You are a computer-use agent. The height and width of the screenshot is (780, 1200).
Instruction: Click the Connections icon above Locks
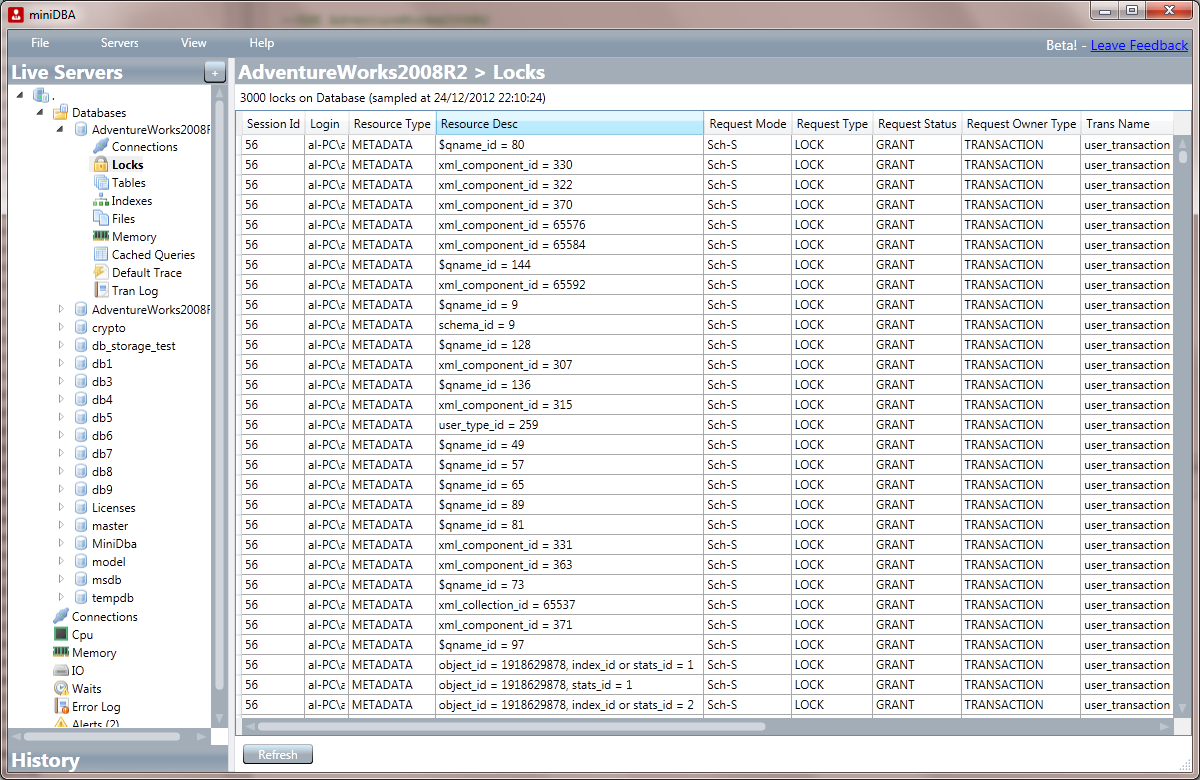point(101,146)
